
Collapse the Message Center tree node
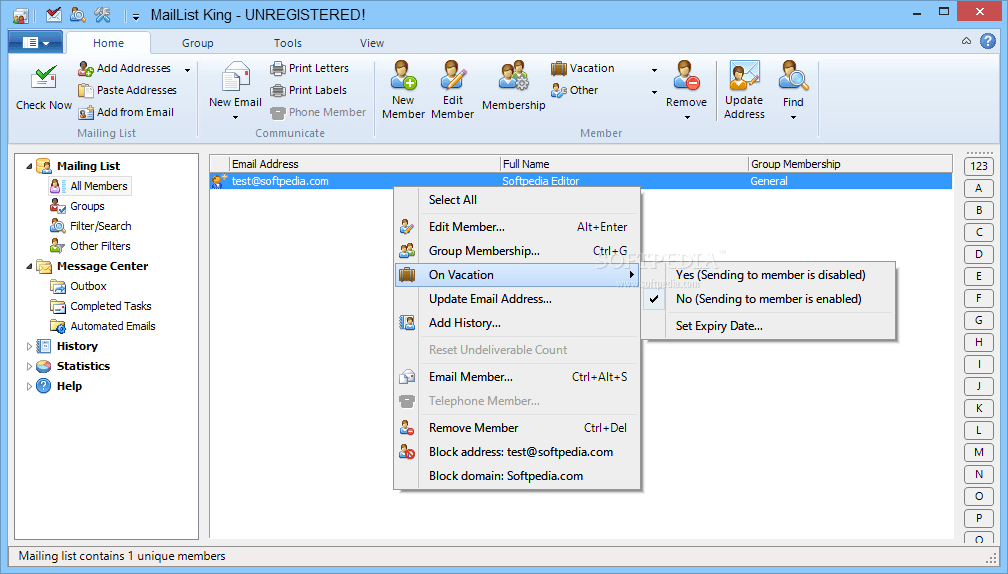[29, 267]
